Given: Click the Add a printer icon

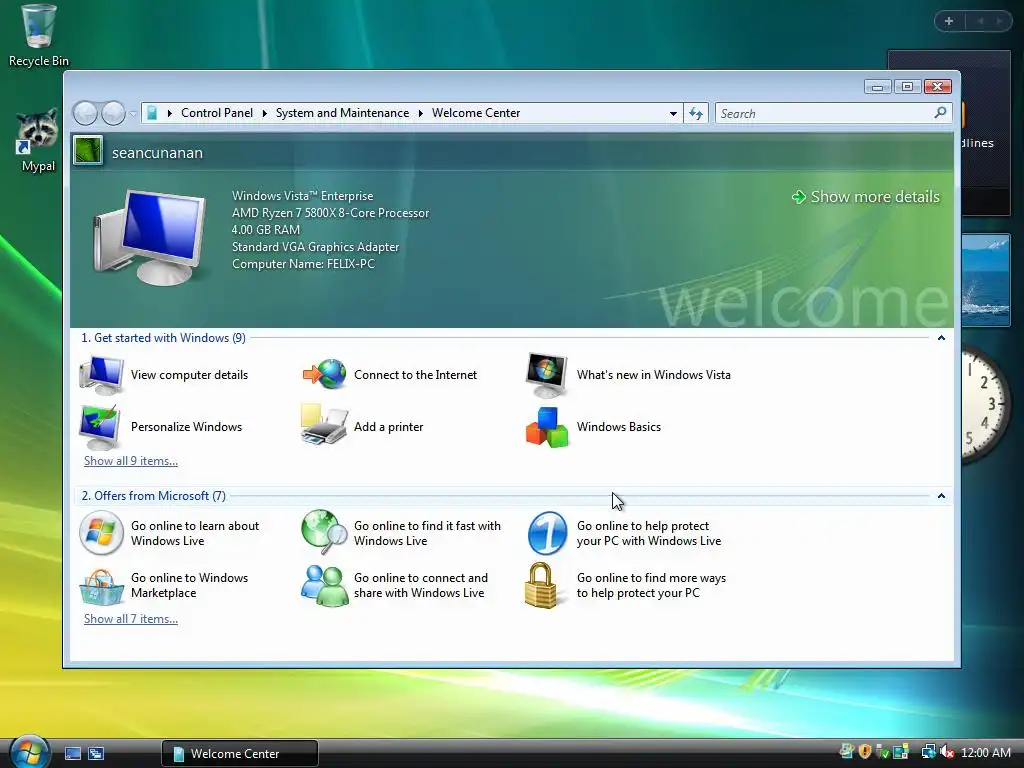Looking at the screenshot, I should [x=324, y=425].
